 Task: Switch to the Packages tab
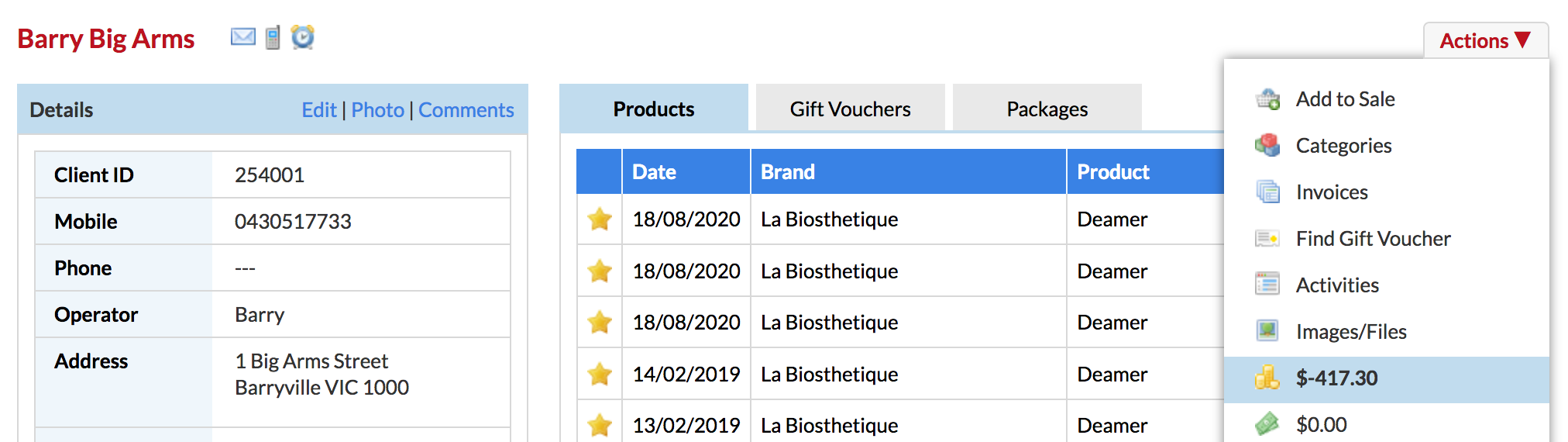[1047, 109]
